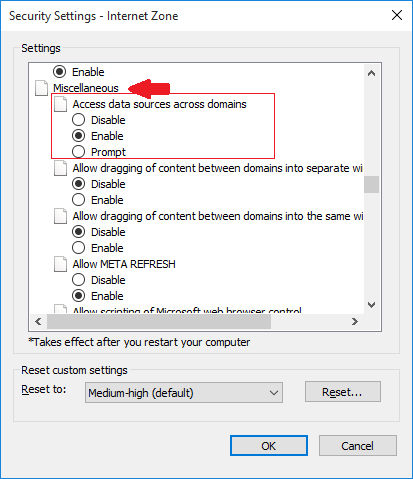Click the right arrow of horizontal scrollbar
The image size is (413, 479).
click(x=355, y=321)
